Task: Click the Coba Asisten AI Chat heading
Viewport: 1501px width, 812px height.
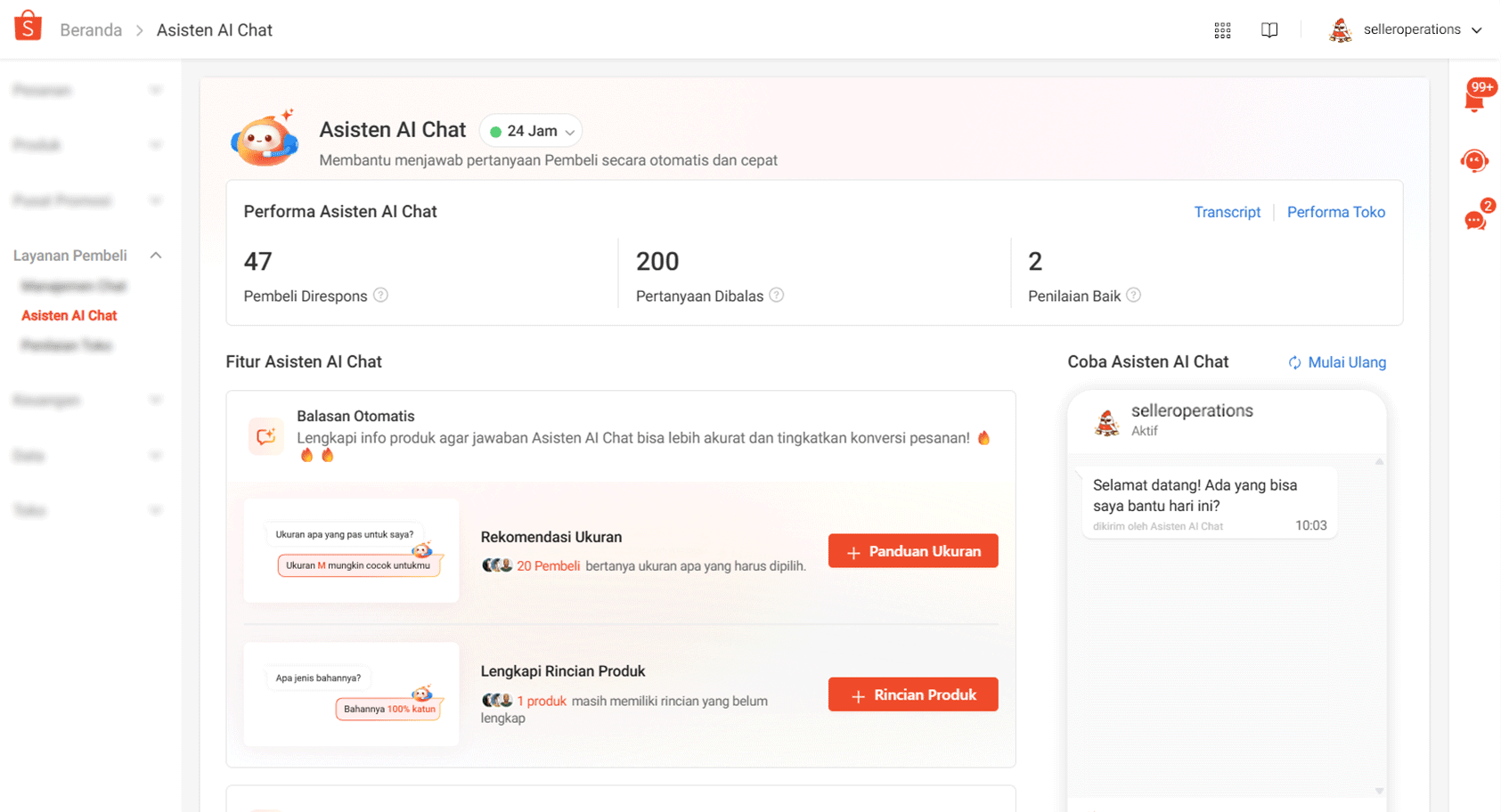Action: [1147, 361]
